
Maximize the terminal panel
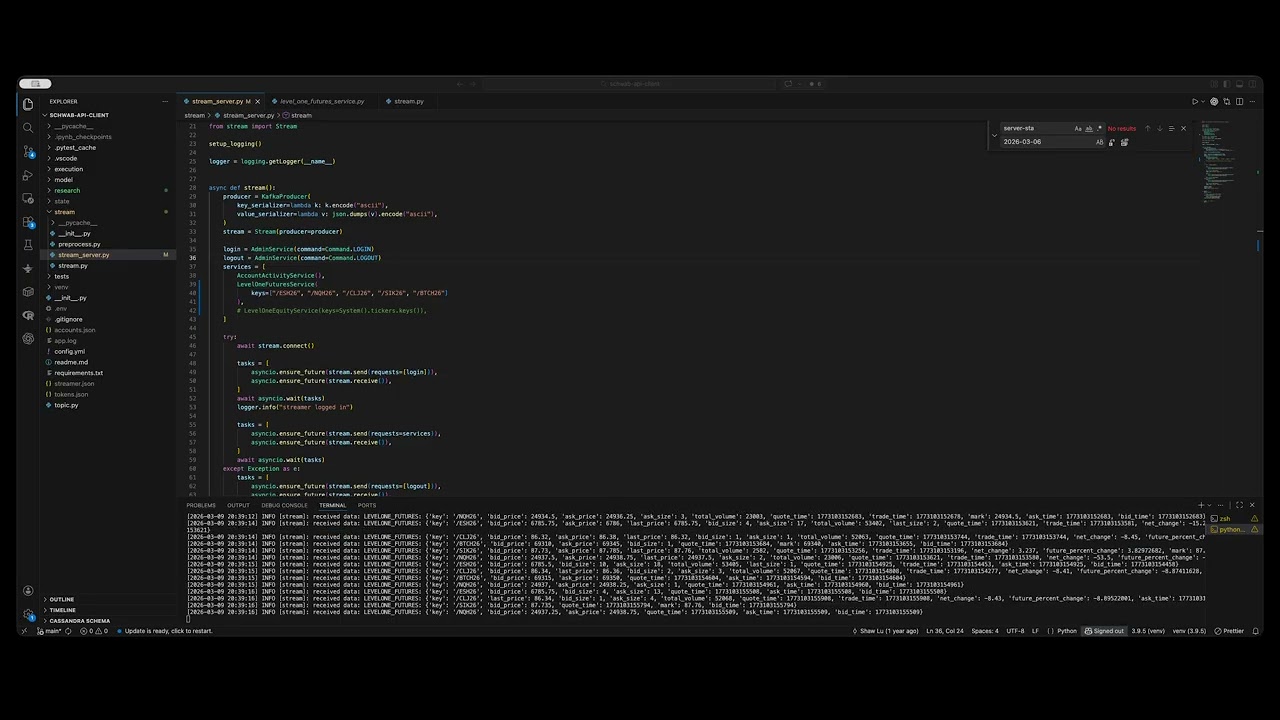pos(1239,505)
